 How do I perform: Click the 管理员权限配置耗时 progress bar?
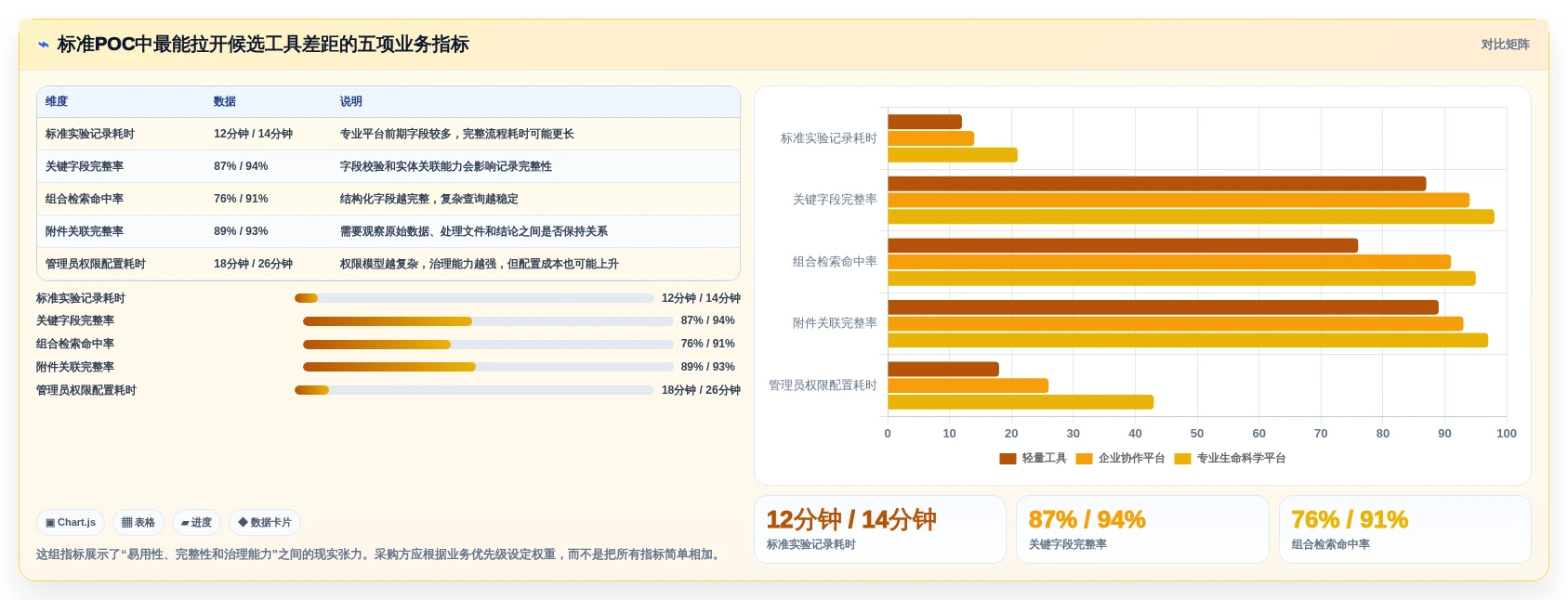(474, 390)
